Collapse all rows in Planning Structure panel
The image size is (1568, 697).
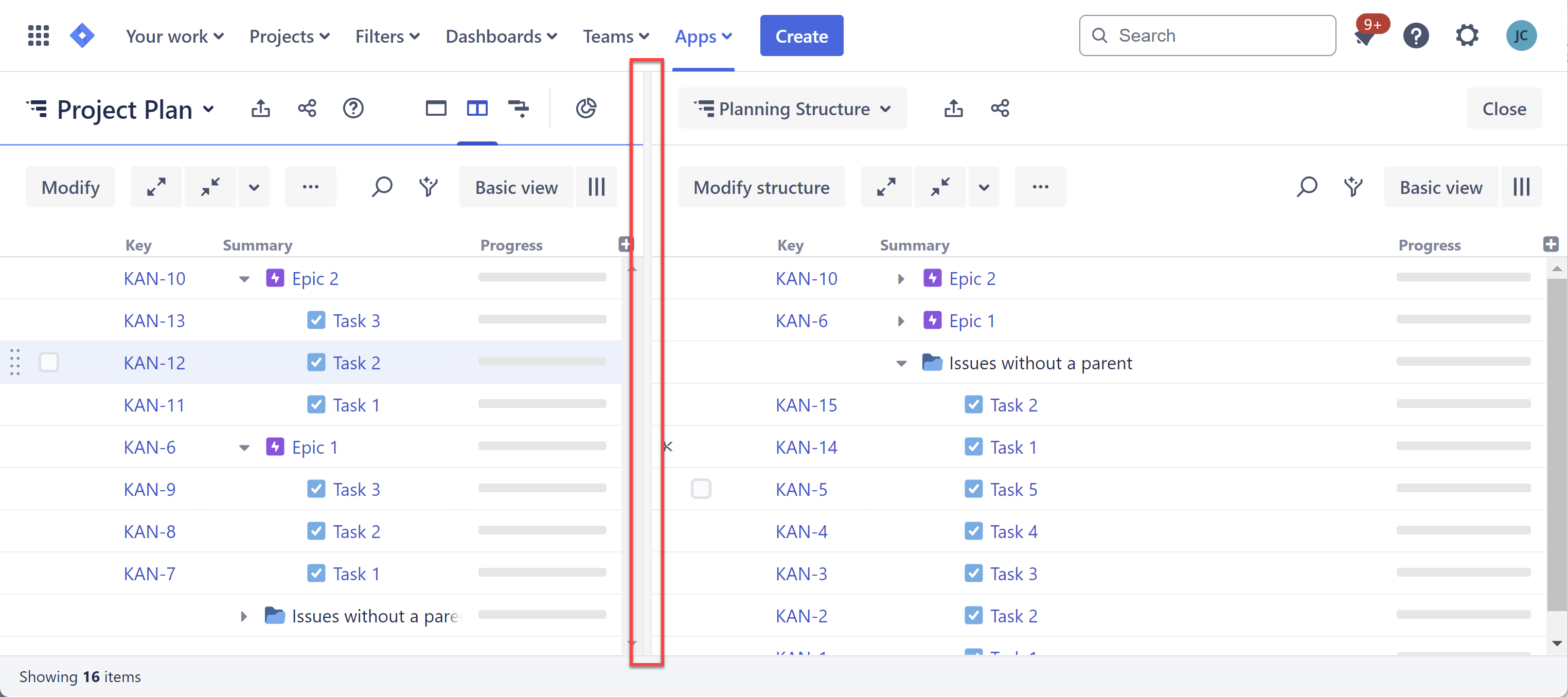pos(940,187)
